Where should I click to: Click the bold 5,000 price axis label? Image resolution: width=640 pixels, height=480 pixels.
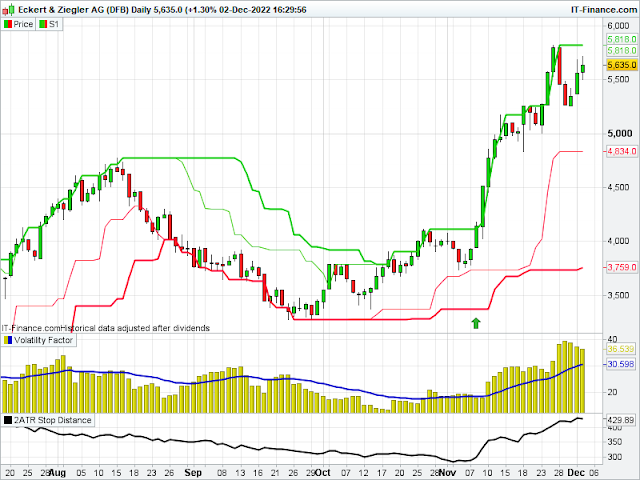620,133
